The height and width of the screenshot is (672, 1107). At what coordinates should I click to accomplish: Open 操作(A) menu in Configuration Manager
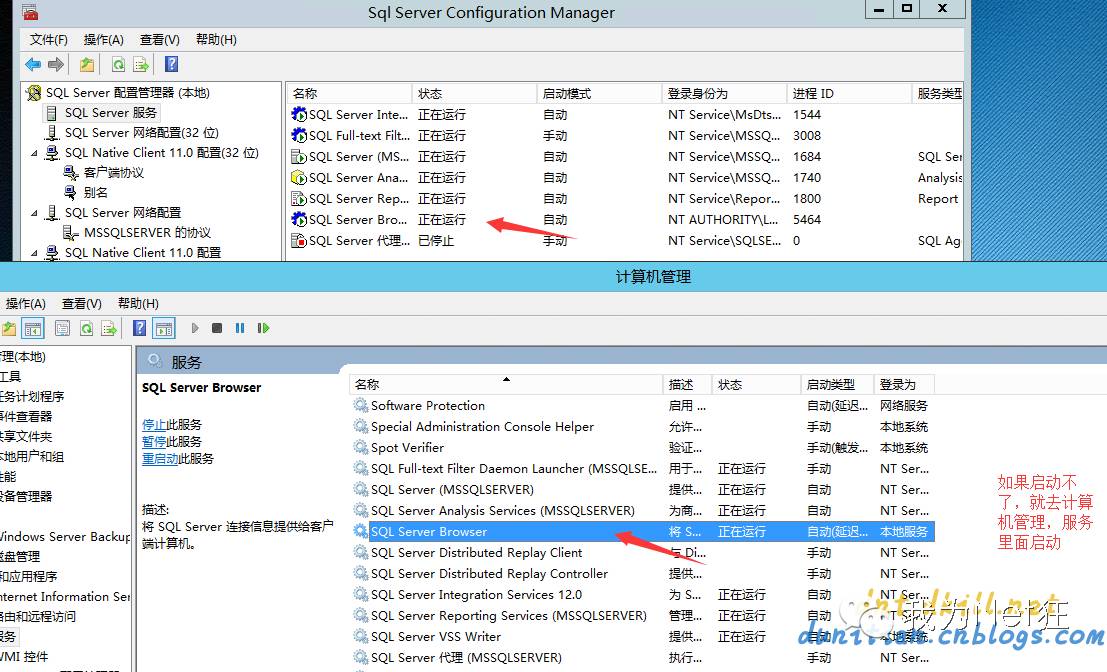pyautogui.click(x=104, y=40)
